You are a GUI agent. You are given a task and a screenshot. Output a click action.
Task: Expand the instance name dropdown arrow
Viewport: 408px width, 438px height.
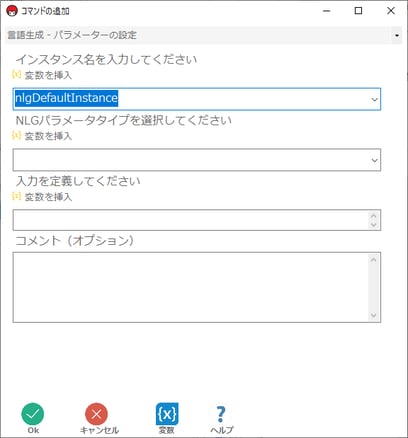coord(374,99)
